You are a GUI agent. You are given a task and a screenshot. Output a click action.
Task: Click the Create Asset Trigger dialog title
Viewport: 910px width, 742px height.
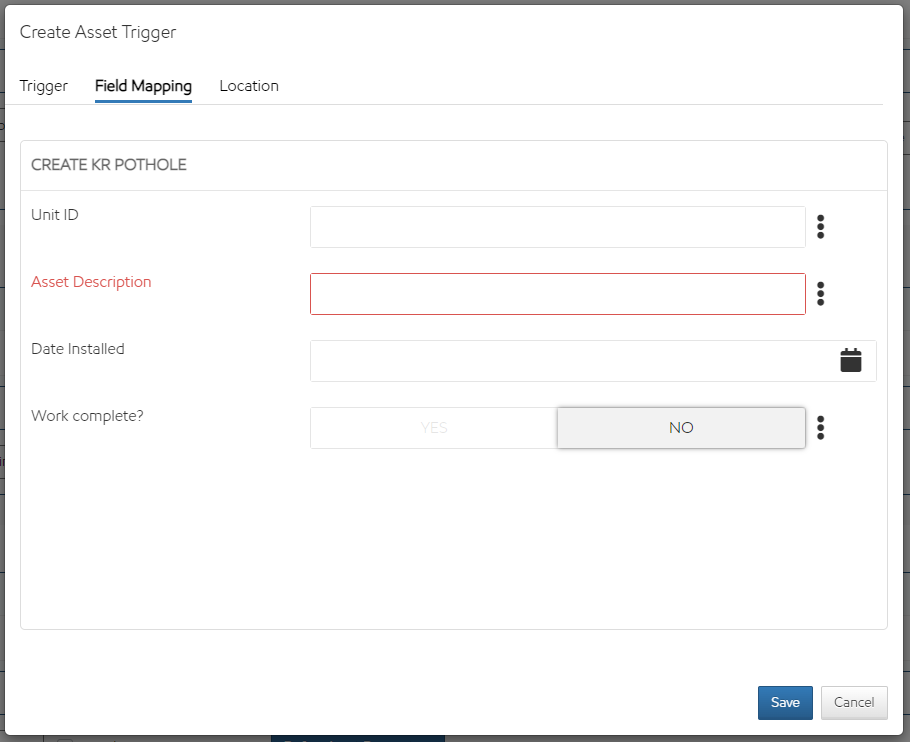coord(98,32)
